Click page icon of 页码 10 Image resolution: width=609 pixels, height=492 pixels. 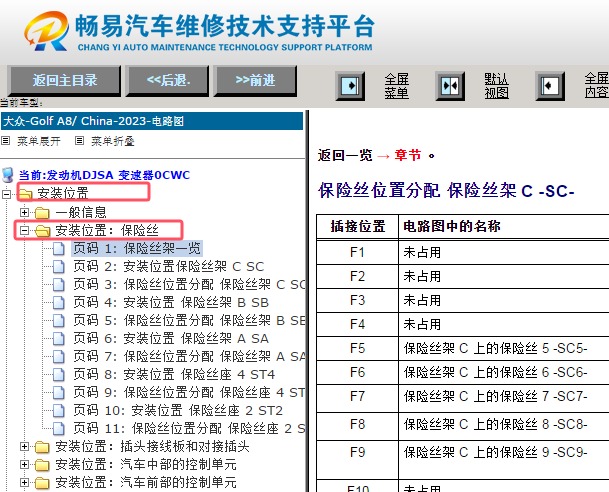[x=59, y=410]
